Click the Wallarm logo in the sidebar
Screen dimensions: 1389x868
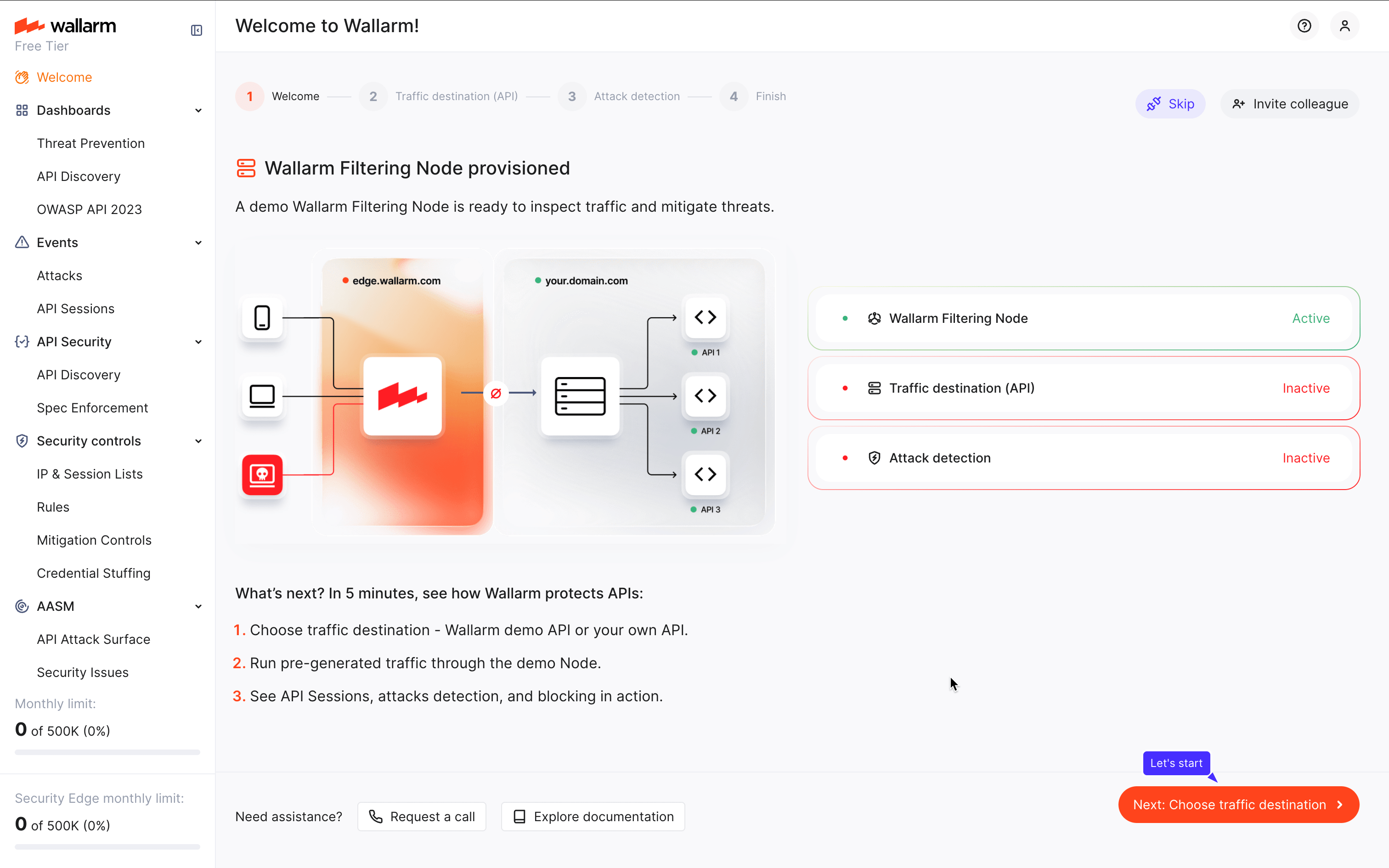(x=65, y=25)
